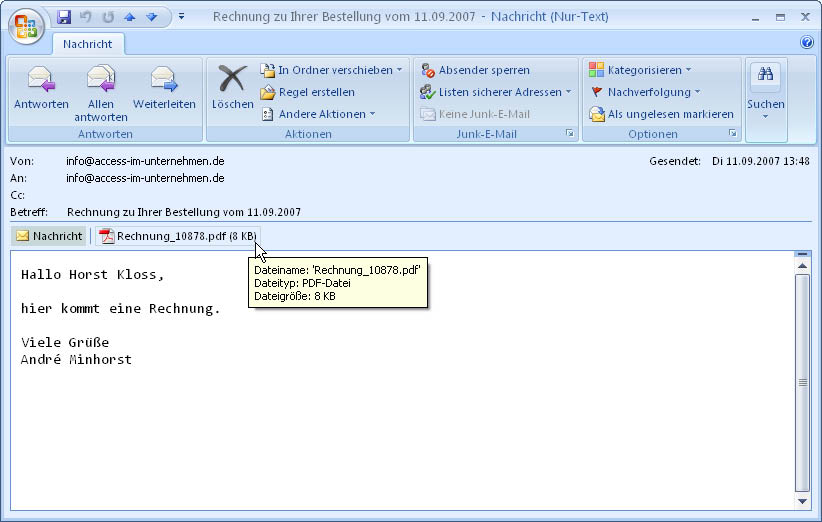
Task: Click the Undo arrow in quick access toolbar
Action: [86, 17]
